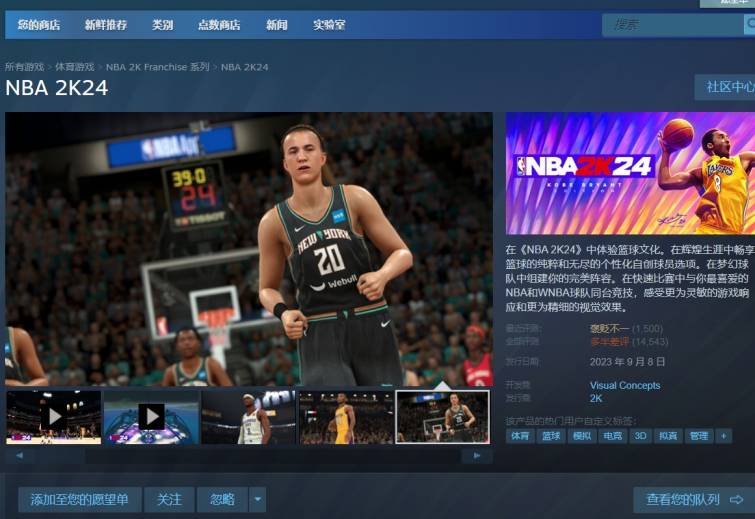The image size is (755, 519).
Task: Go to the 点数商店 tab
Action: click(219, 25)
